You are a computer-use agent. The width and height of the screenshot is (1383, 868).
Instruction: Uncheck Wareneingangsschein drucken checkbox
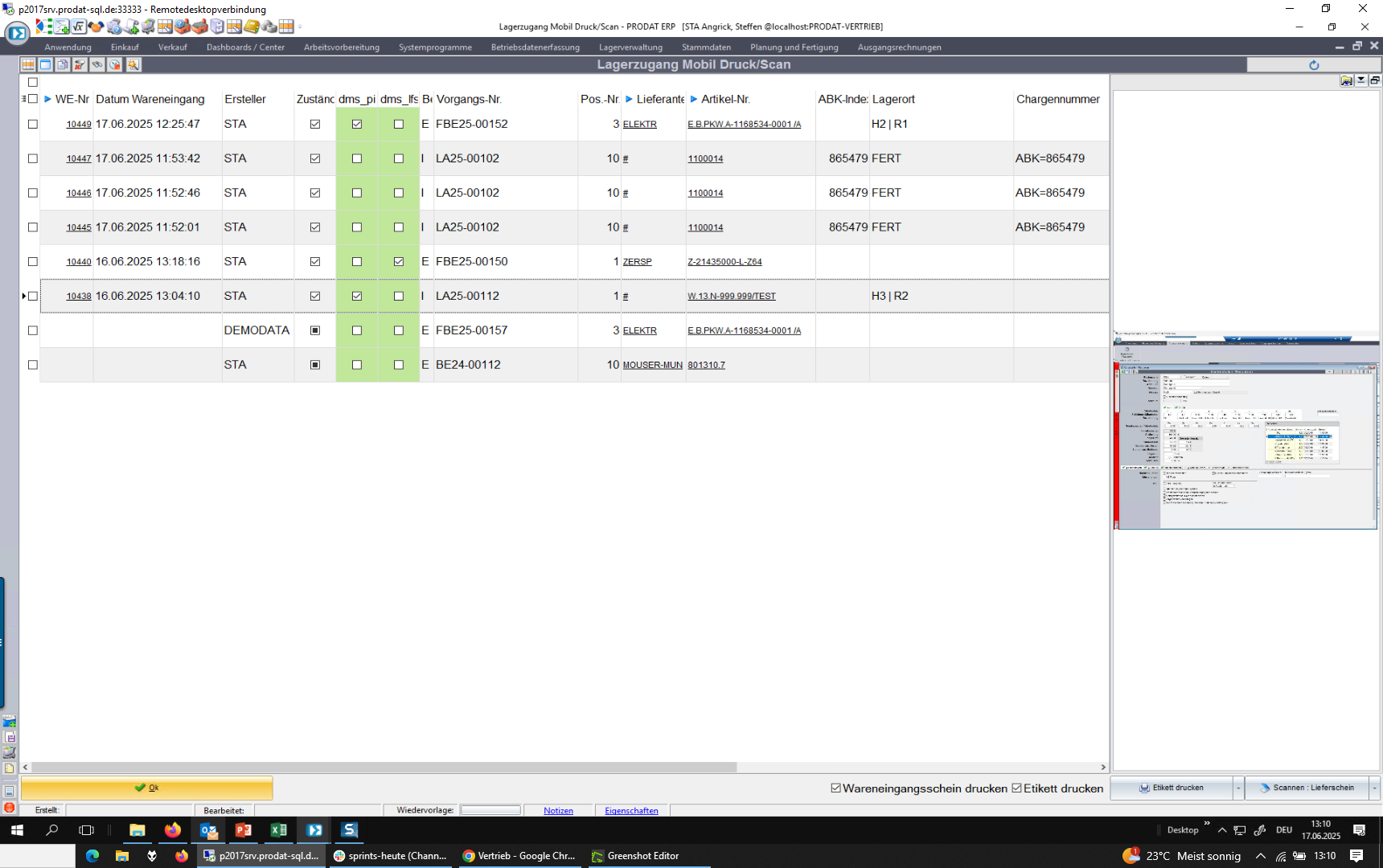coord(836,788)
